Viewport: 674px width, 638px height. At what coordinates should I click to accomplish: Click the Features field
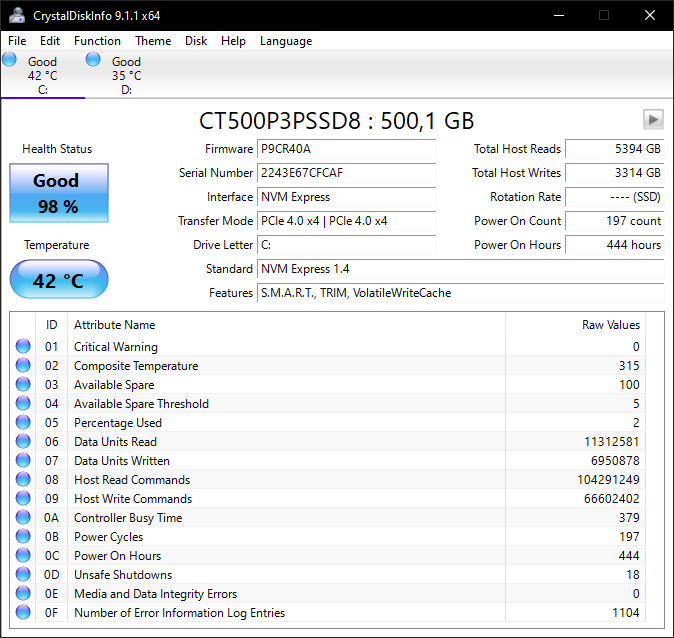click(x=461, y=293)
